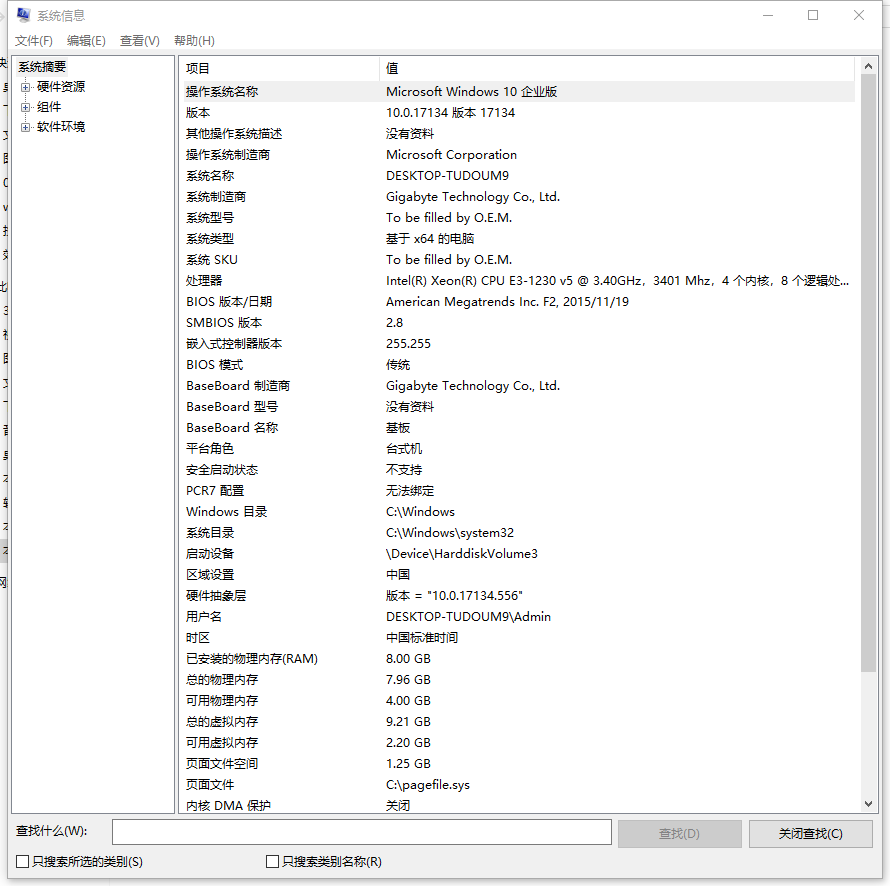Click the 查找(D) button
The height and width of the screenshot is (886, 890).
pos(679,833)
